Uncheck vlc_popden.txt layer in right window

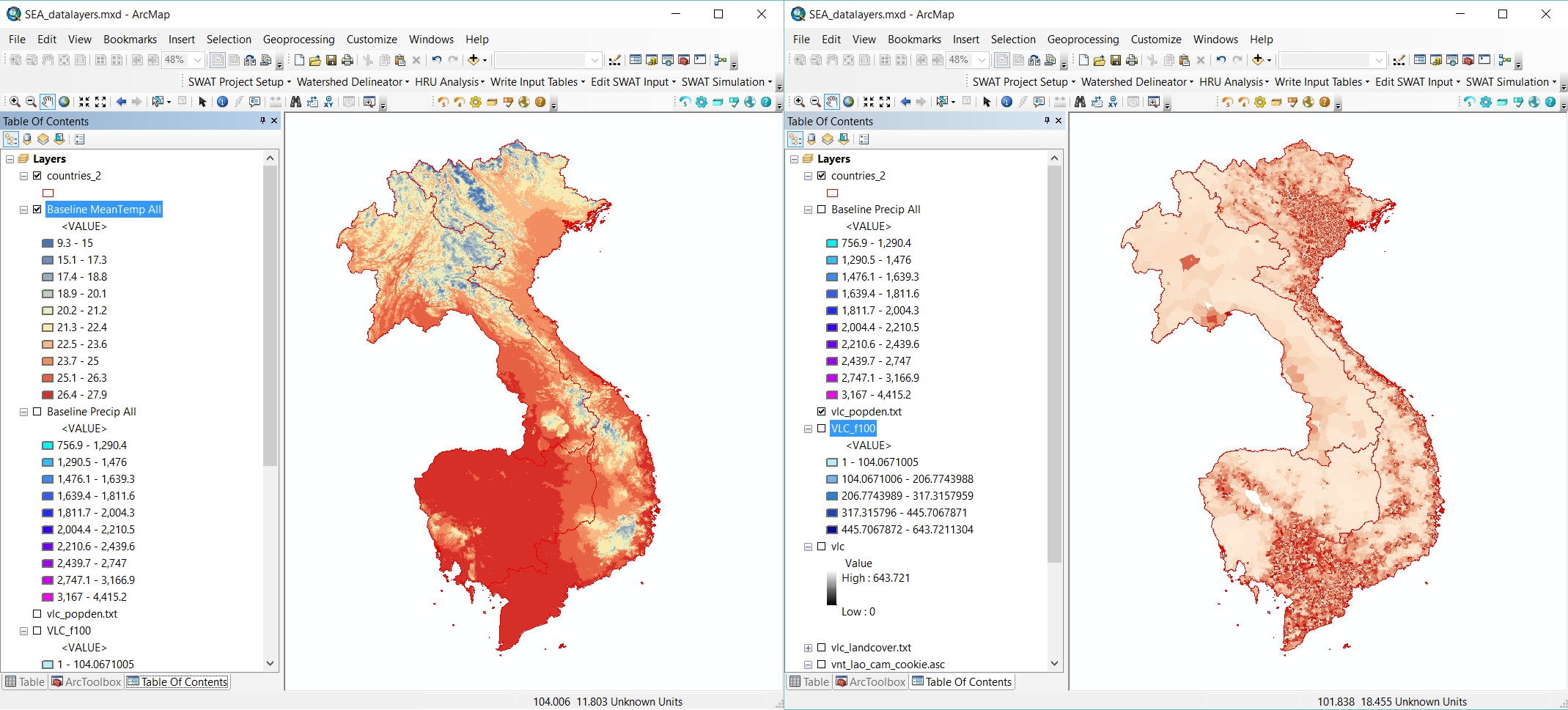tap(822, 412)
